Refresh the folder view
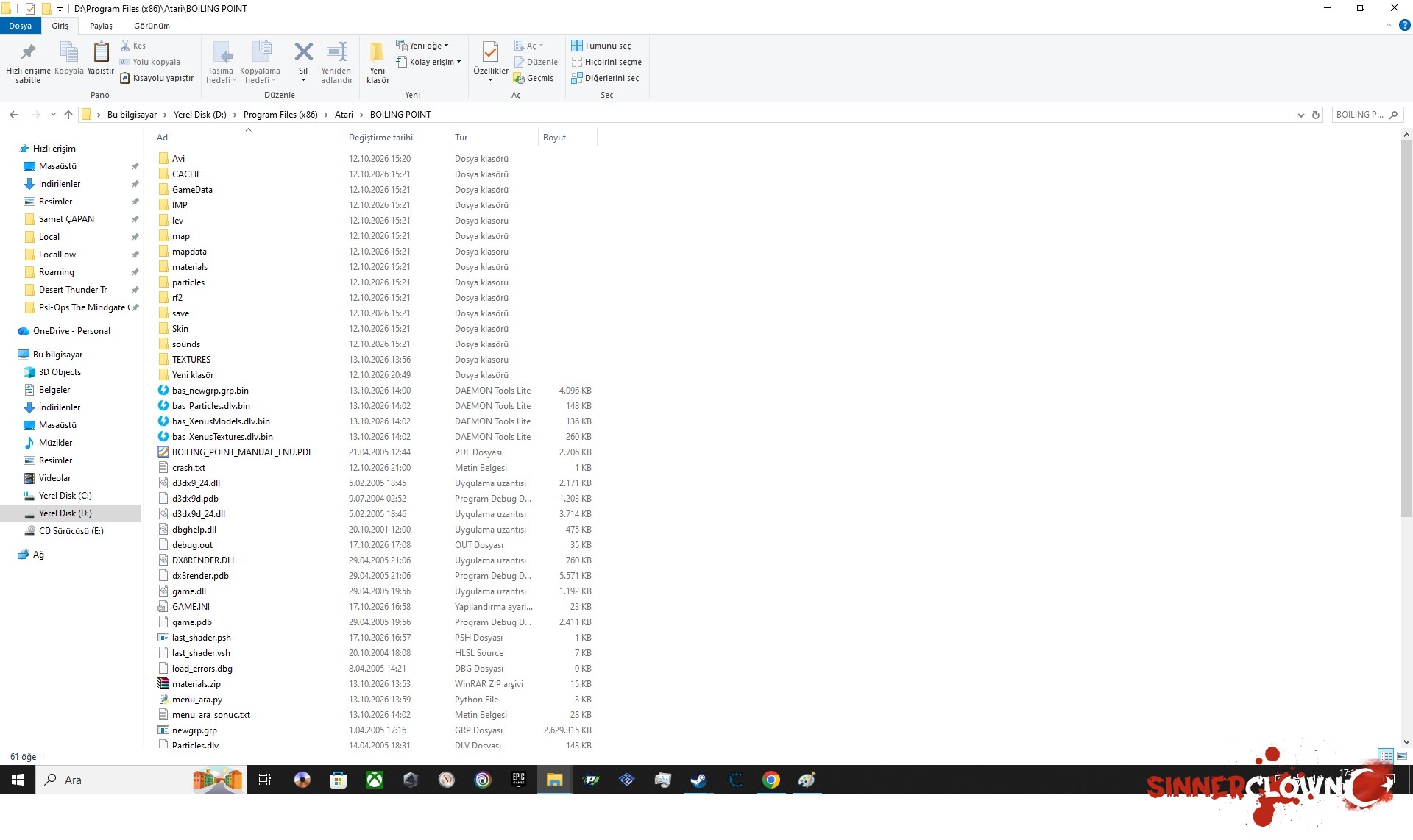Viewport: 1413px width, 840px height. [1317, 115]
